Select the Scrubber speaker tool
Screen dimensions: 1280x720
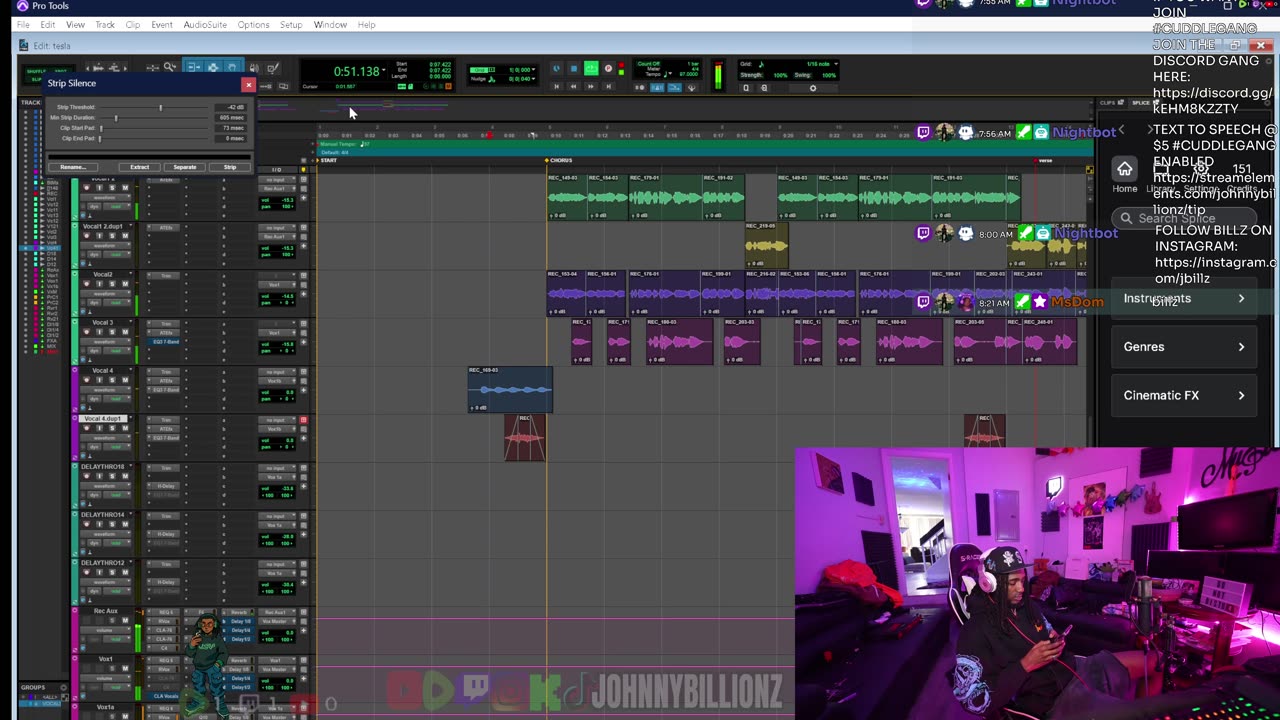pos(254,68)
